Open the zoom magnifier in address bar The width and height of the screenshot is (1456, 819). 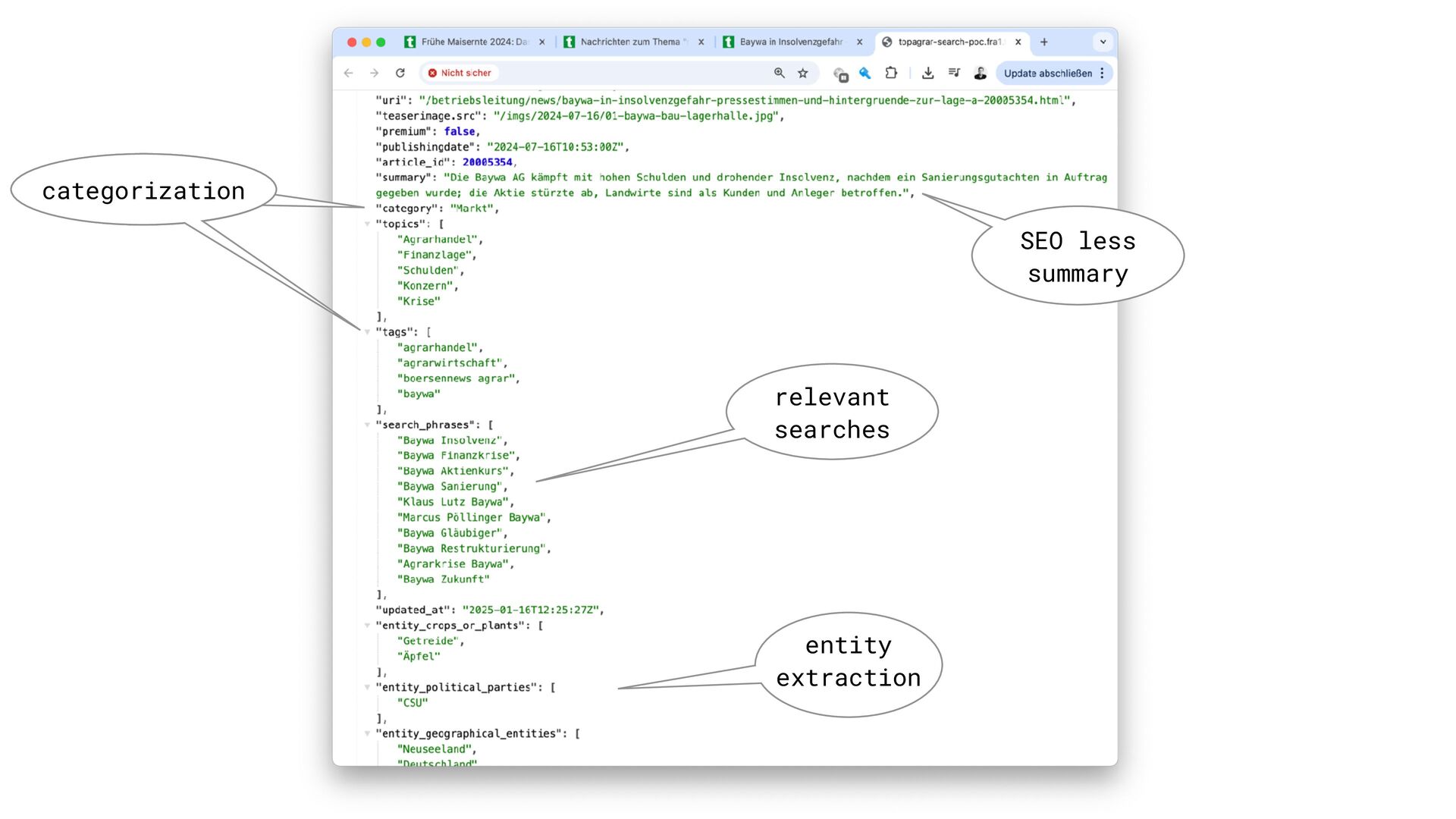point(779,73)
